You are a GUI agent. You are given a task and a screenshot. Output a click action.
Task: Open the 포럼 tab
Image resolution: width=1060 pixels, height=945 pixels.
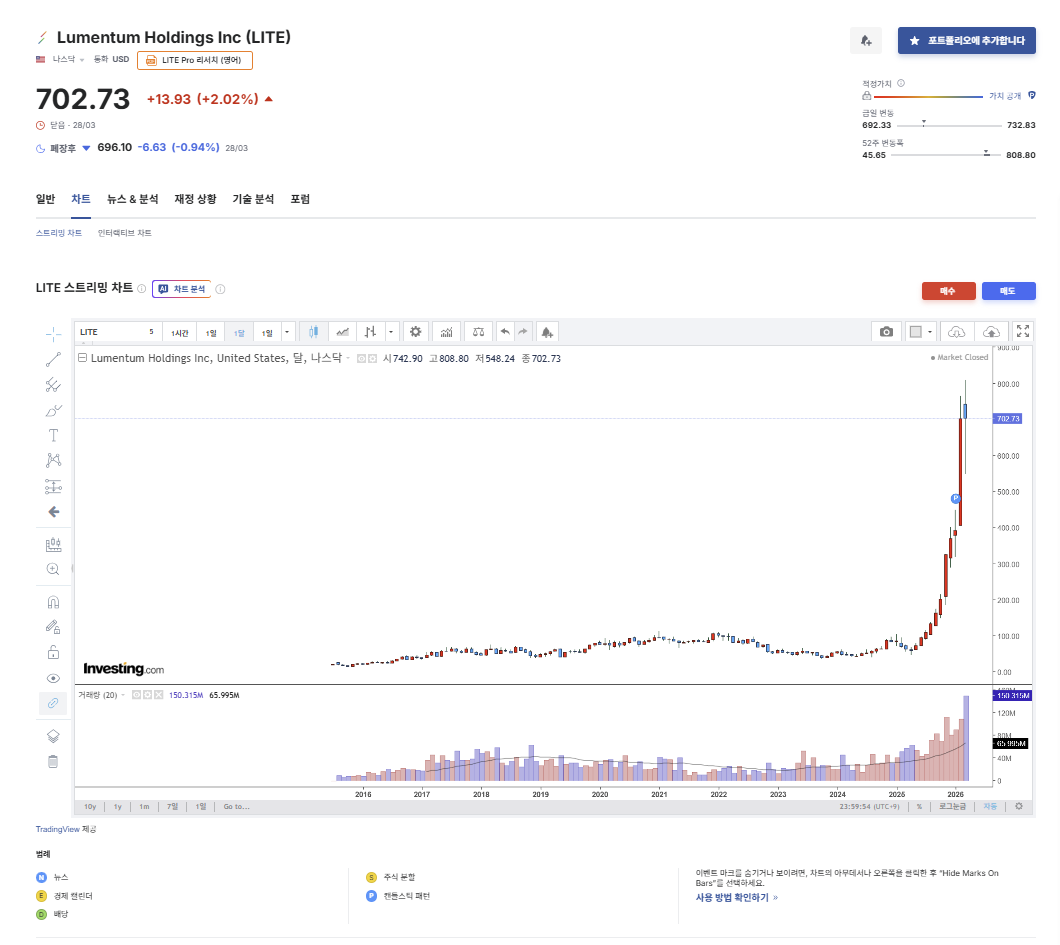(300, 199)
